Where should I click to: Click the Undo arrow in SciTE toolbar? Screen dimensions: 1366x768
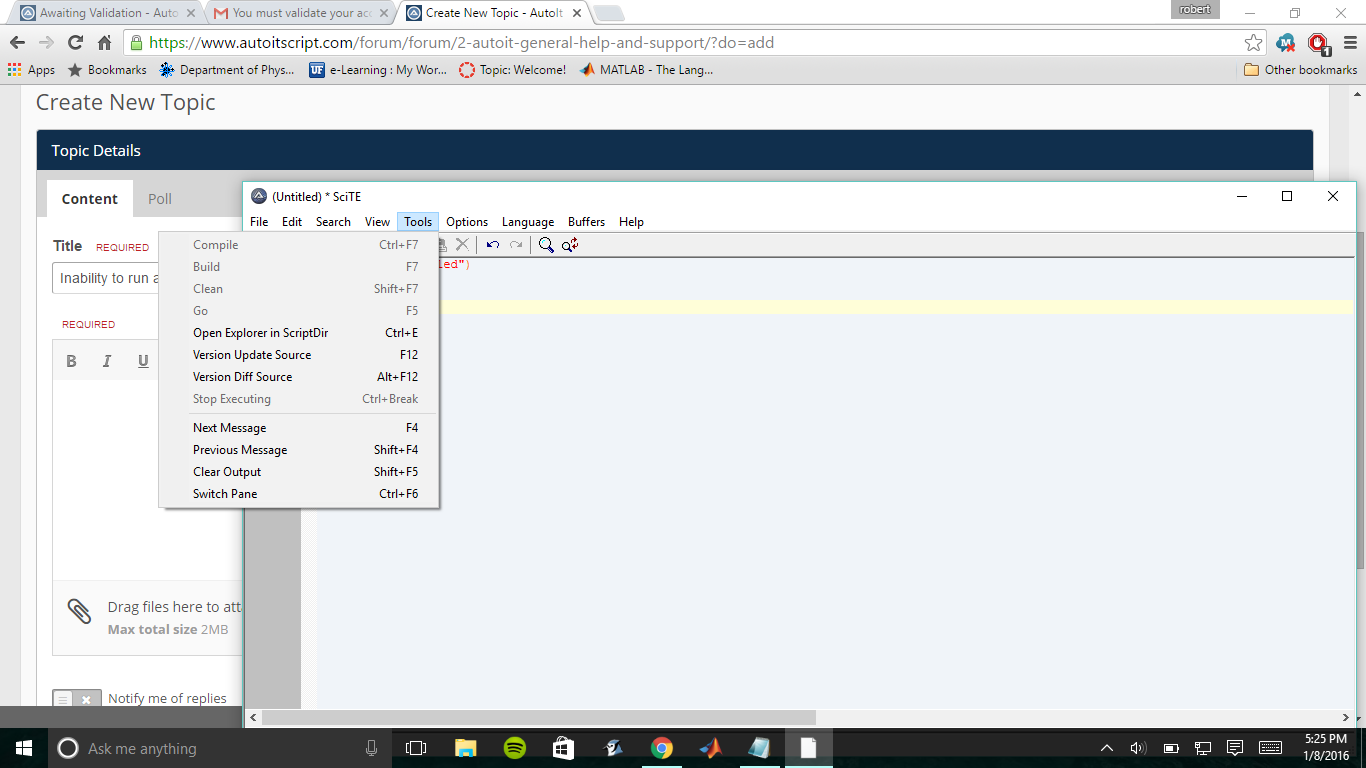pyautogui.click(x=493, y=245)
